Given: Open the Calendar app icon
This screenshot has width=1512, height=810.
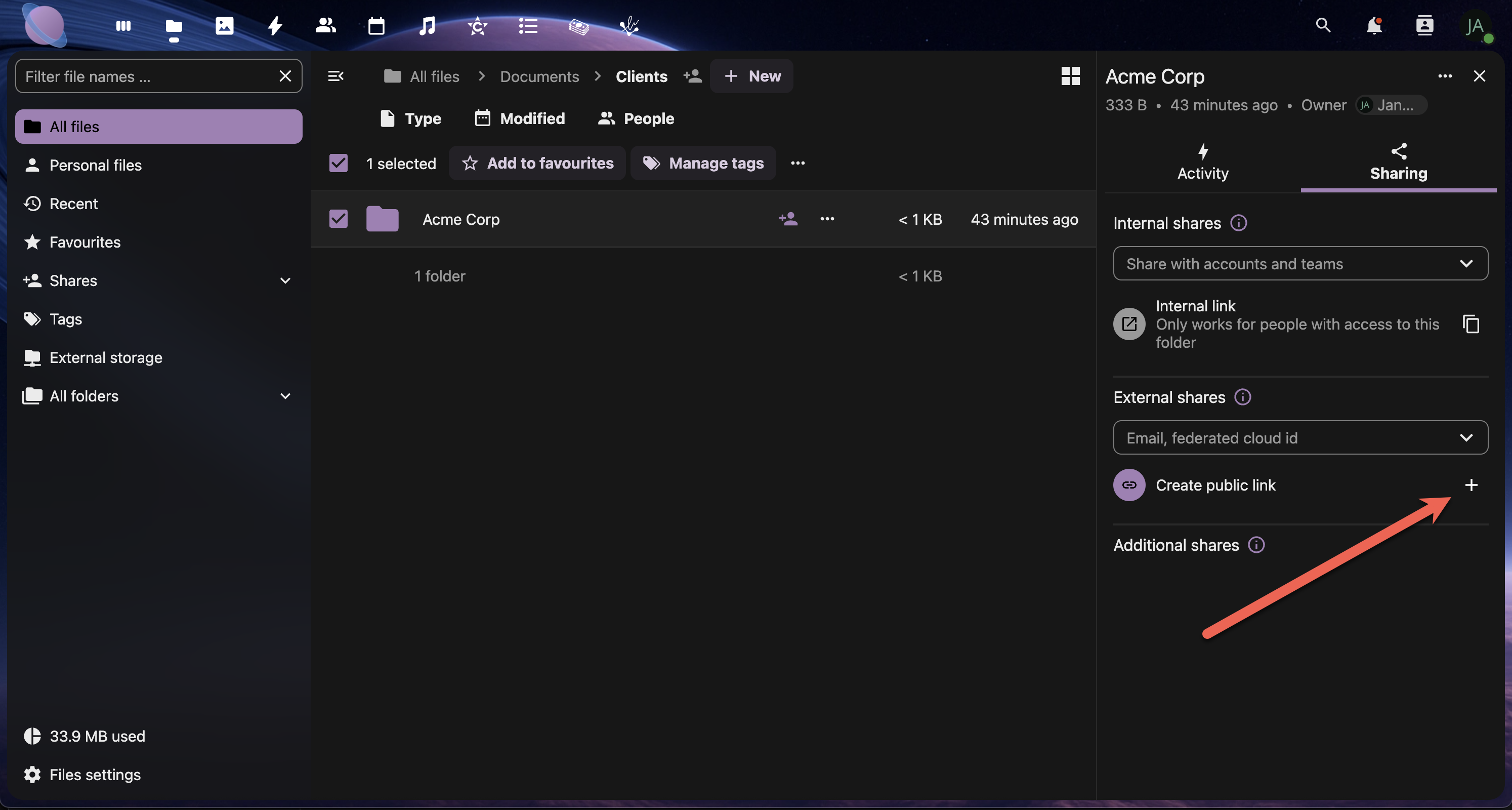Looking at the screenshot, I should pos(376,26).
